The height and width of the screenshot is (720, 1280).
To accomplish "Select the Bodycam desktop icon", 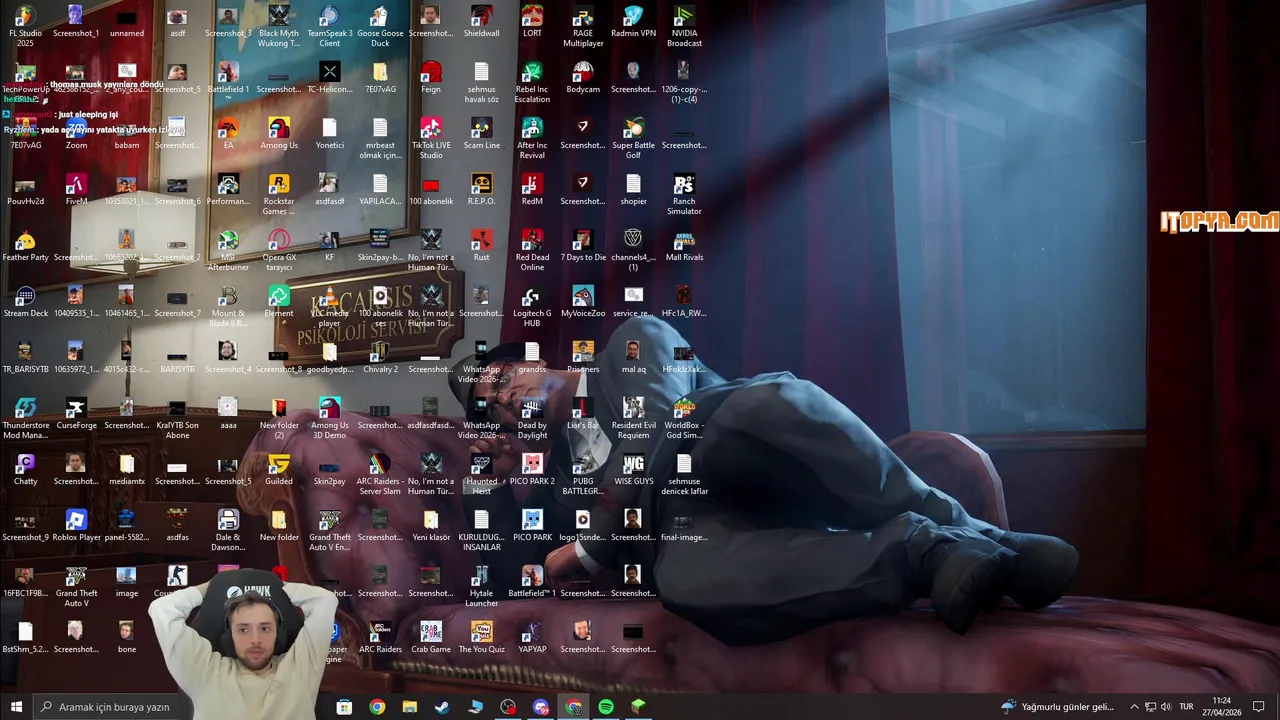I will point(583,78).
